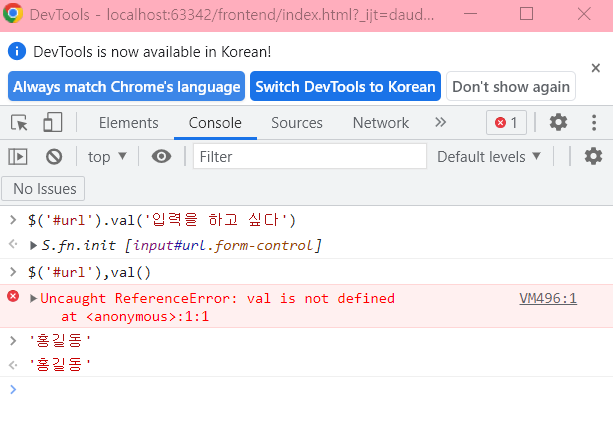Open DevTools settings gear in main toolbar
The image size is (613, 425).
coord(558,122)
